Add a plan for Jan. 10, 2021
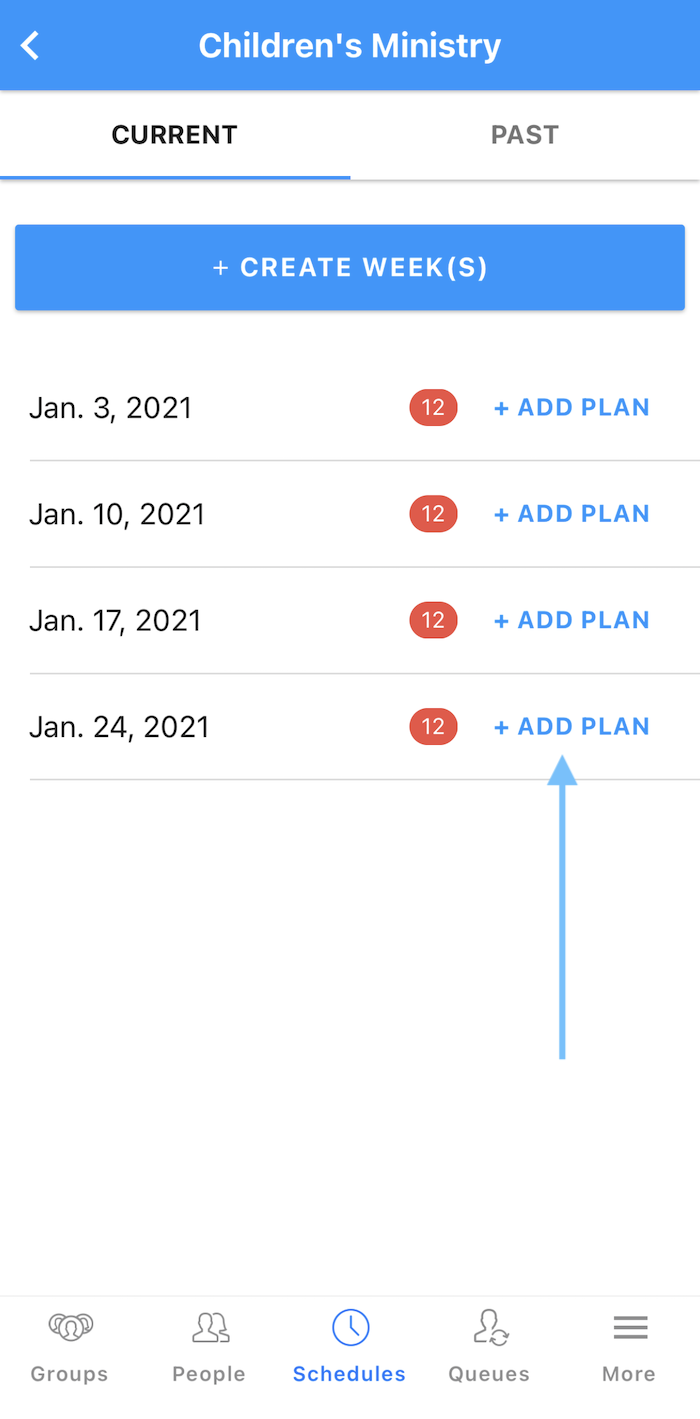 (571, 513)
